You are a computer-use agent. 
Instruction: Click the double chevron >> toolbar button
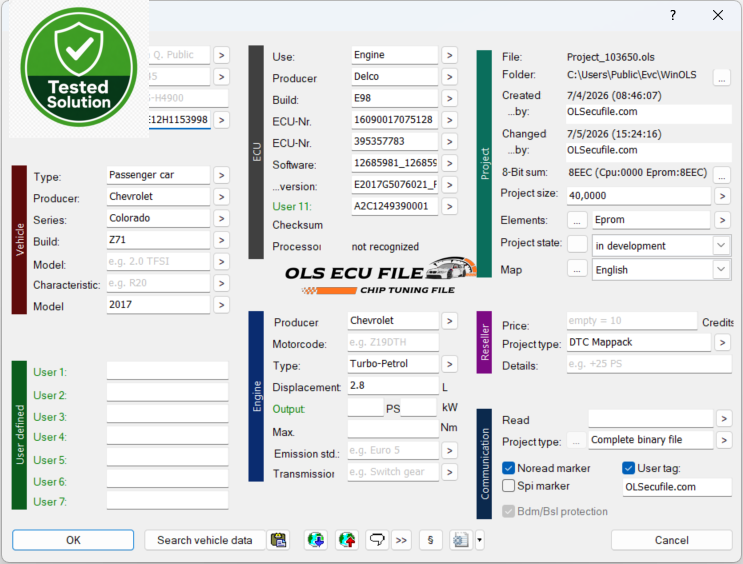pos(401,540)
